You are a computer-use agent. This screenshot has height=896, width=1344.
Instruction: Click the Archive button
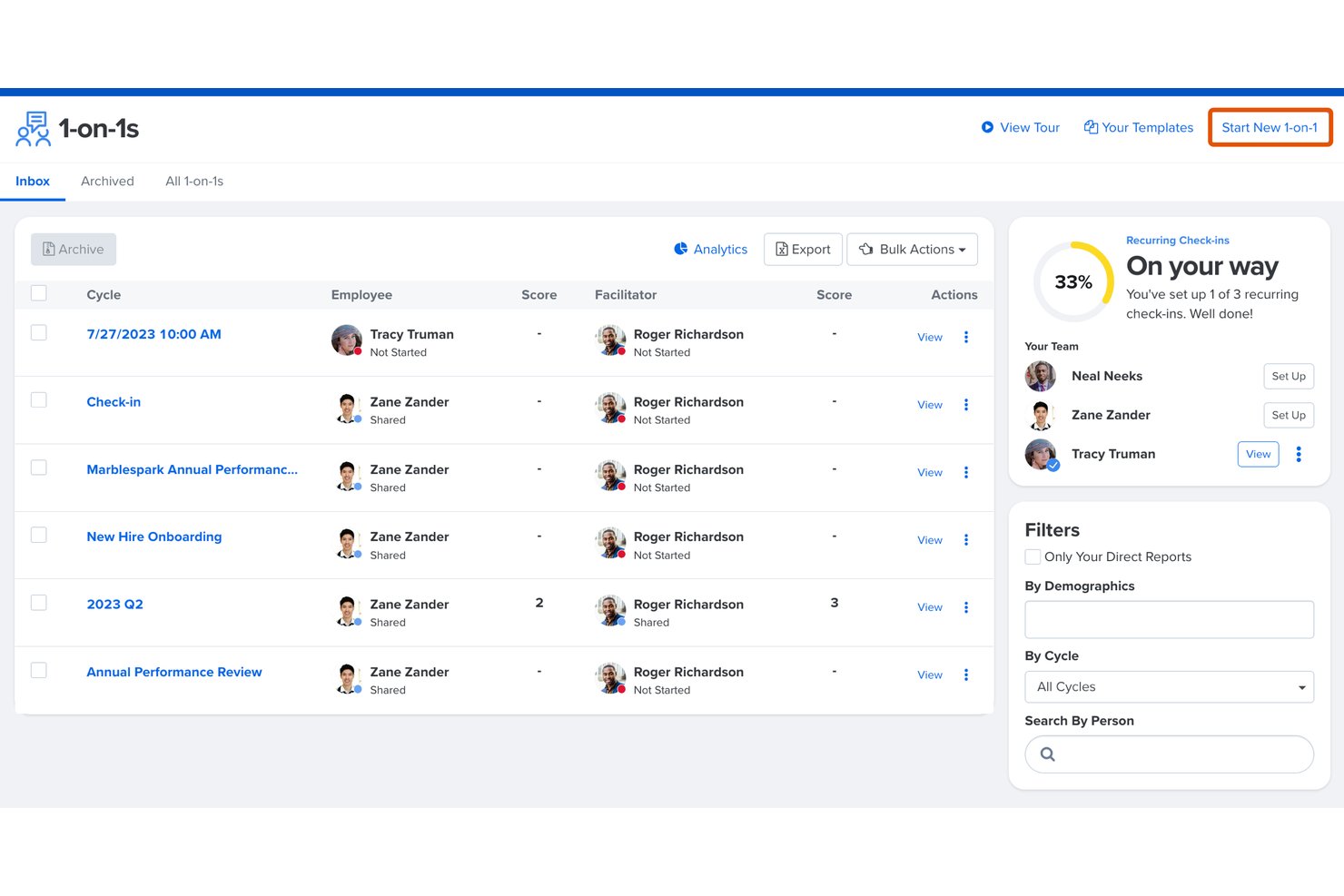tap(74, 249)
